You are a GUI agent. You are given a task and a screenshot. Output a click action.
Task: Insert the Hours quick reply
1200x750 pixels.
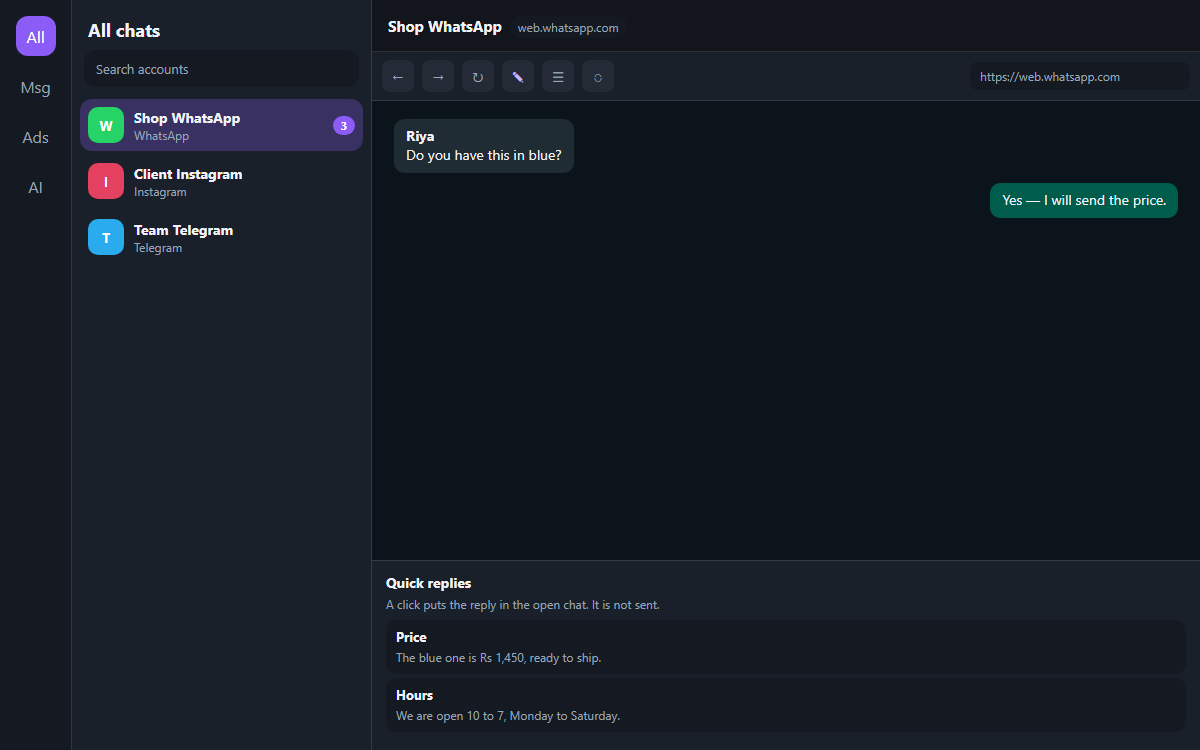click(x=786, y=705)
